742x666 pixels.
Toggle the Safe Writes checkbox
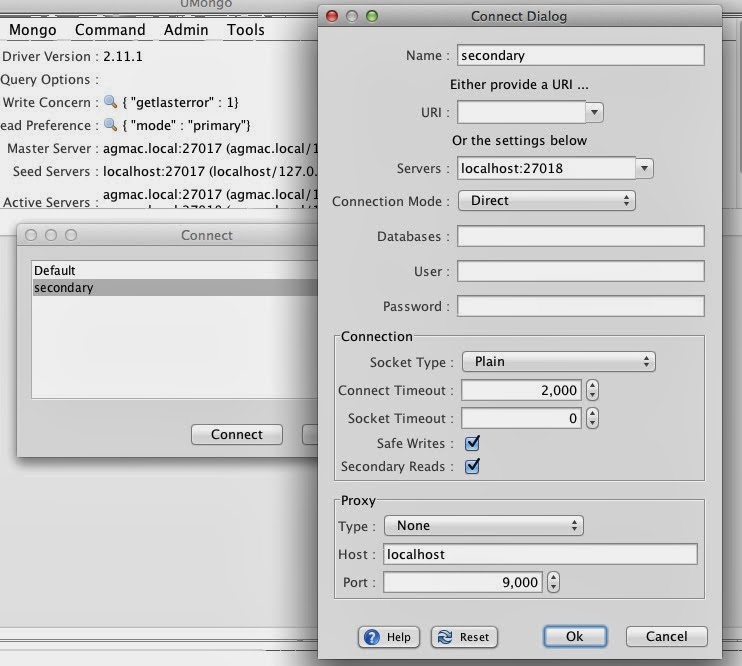(x=472, y=443)
